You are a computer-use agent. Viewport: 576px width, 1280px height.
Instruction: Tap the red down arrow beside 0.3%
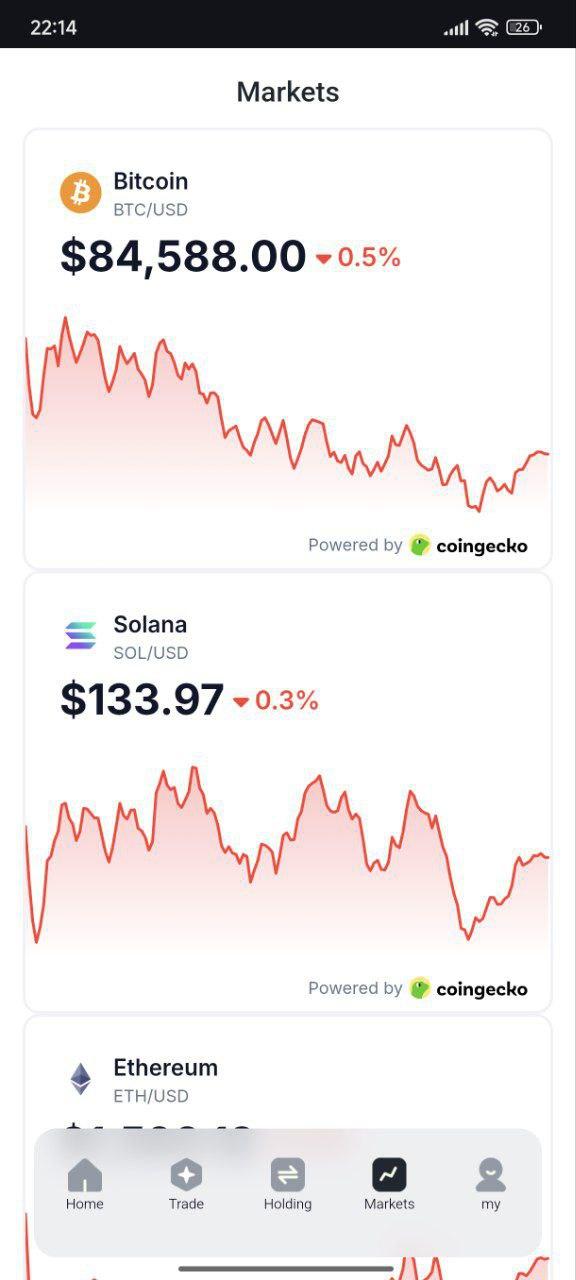coord(241,702)
